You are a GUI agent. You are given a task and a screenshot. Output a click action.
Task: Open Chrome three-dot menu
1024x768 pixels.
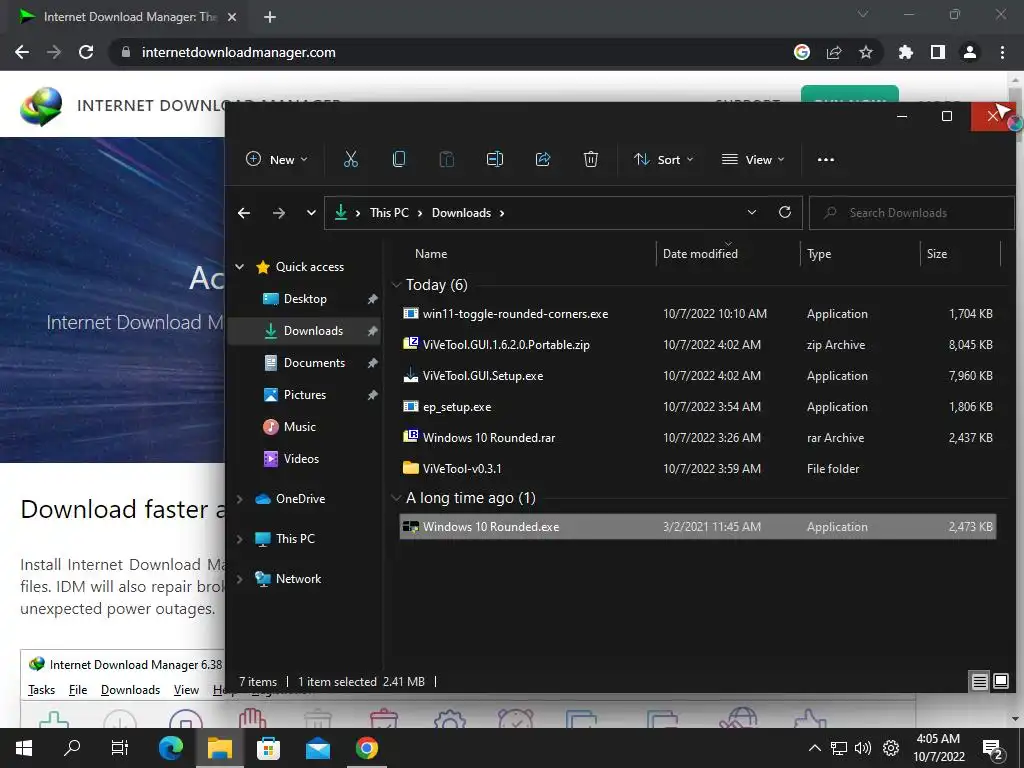(x=1002, y=52)
